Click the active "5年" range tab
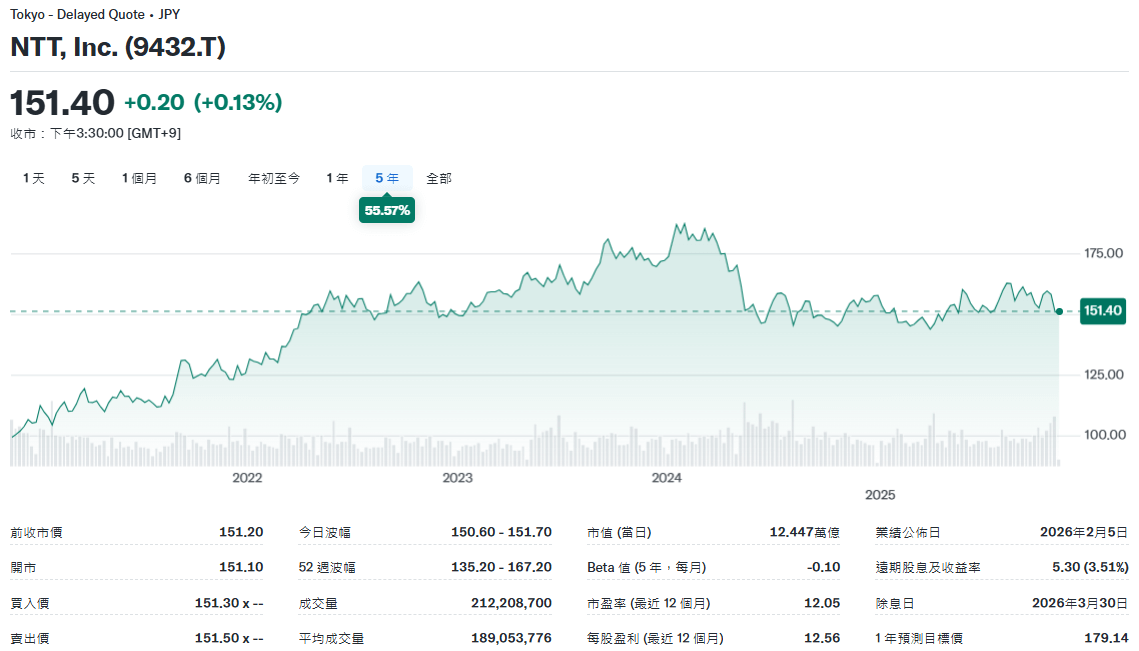 click(386, 177)
